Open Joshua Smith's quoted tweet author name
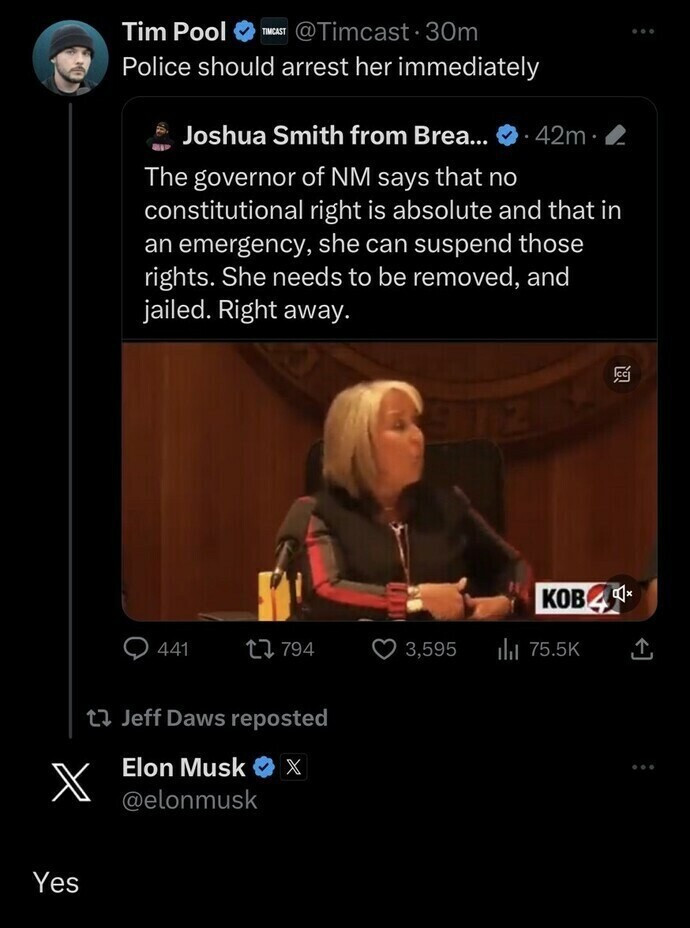The width and height of the screenshot is (690, 928). (335, 135)
